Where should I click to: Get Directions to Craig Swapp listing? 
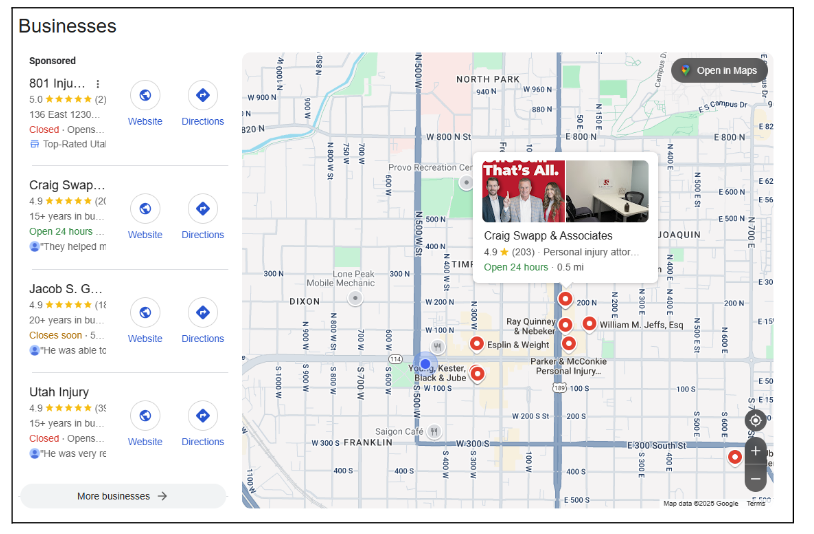tap(202, 217)
